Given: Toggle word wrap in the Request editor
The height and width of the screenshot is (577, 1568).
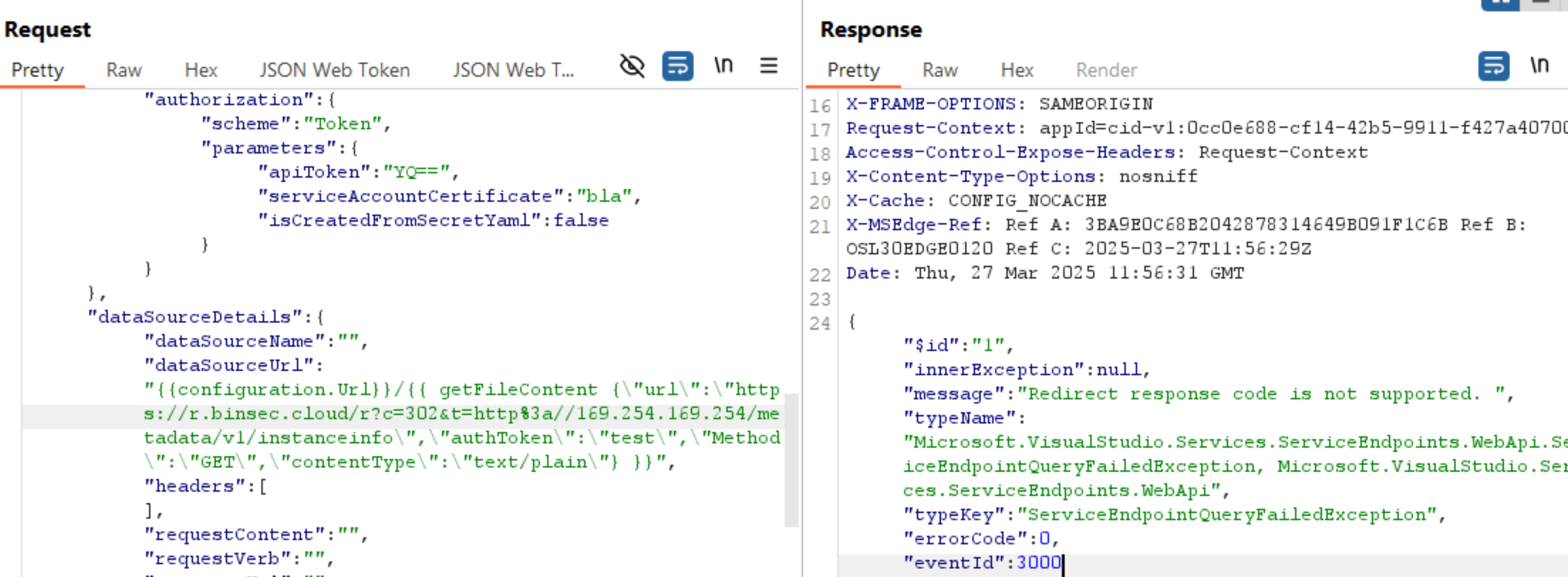Looking at the screenshot, I should pyautogui.click(x=677, y=66).
